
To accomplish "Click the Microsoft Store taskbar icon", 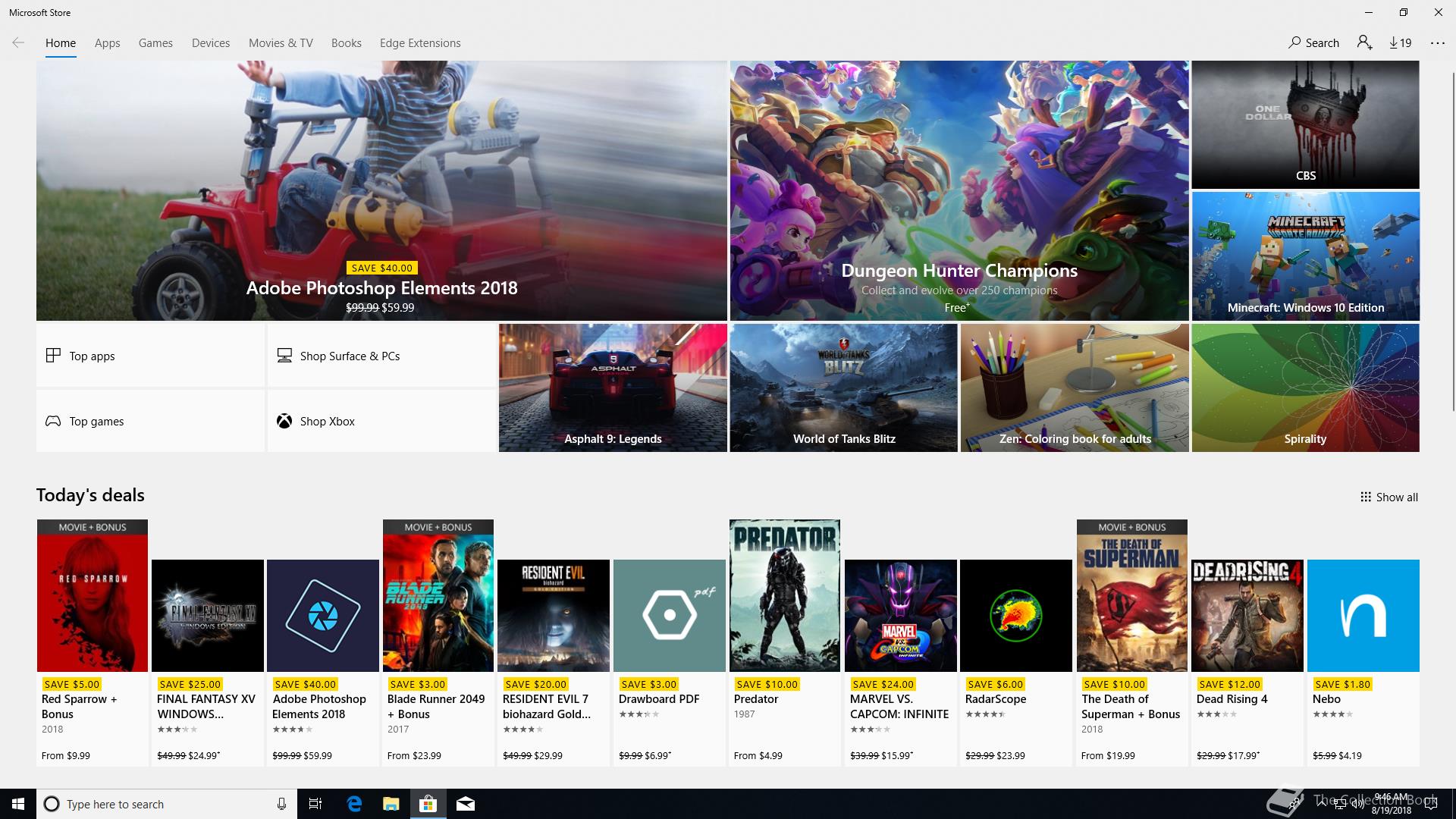I will tap(428, 804).
